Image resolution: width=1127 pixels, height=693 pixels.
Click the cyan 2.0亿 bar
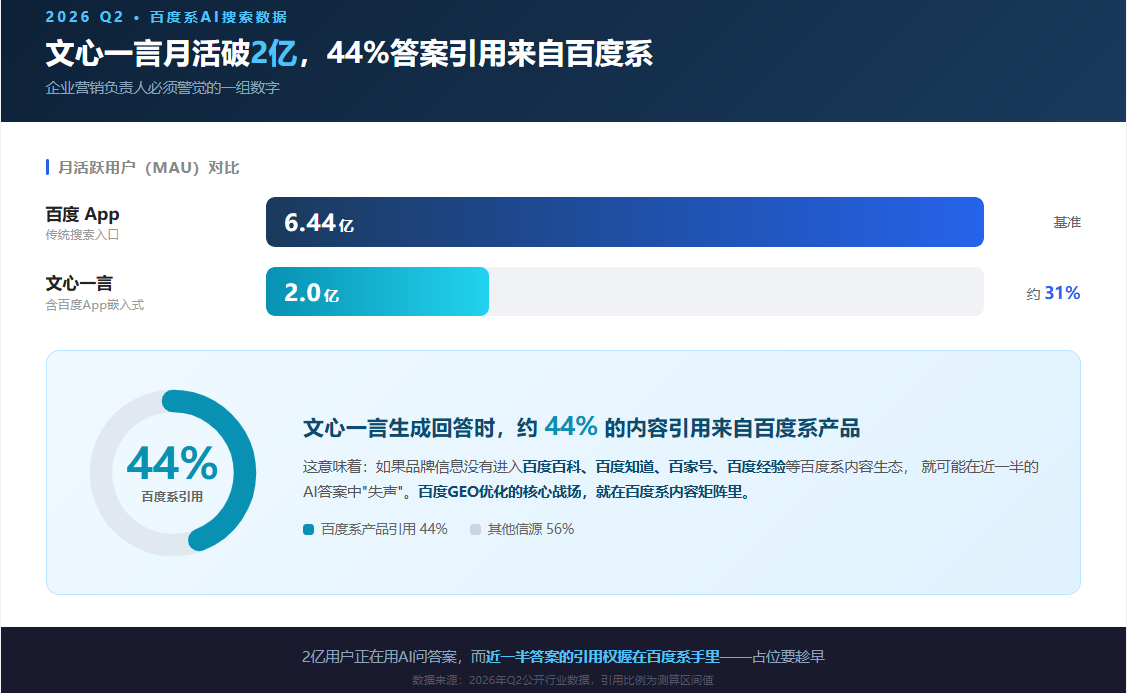pyautogui.click(x=377, y=292)
